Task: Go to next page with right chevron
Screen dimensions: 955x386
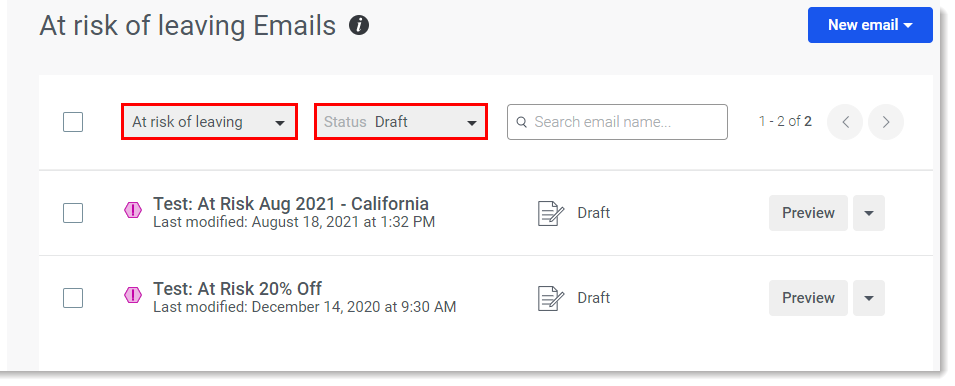Action: pos(886,122)
